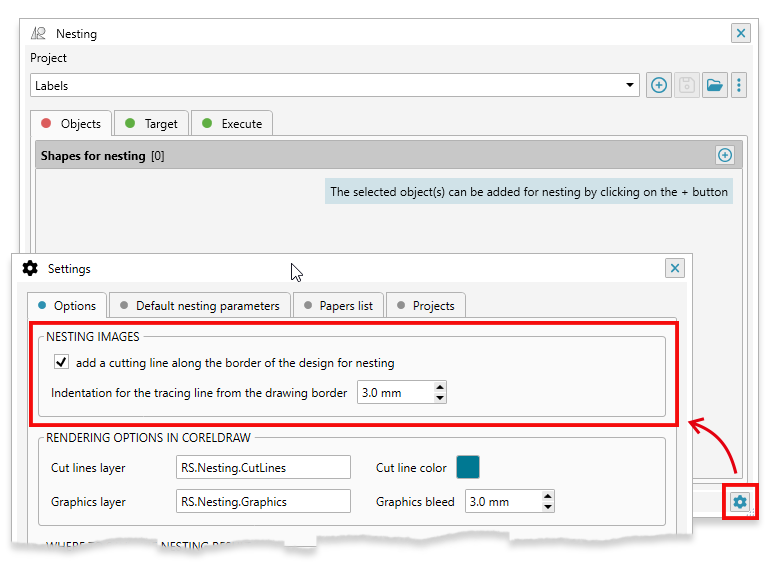The image size is (770, 562).
Task: Open project folder icon
Action: click(715, 85)
